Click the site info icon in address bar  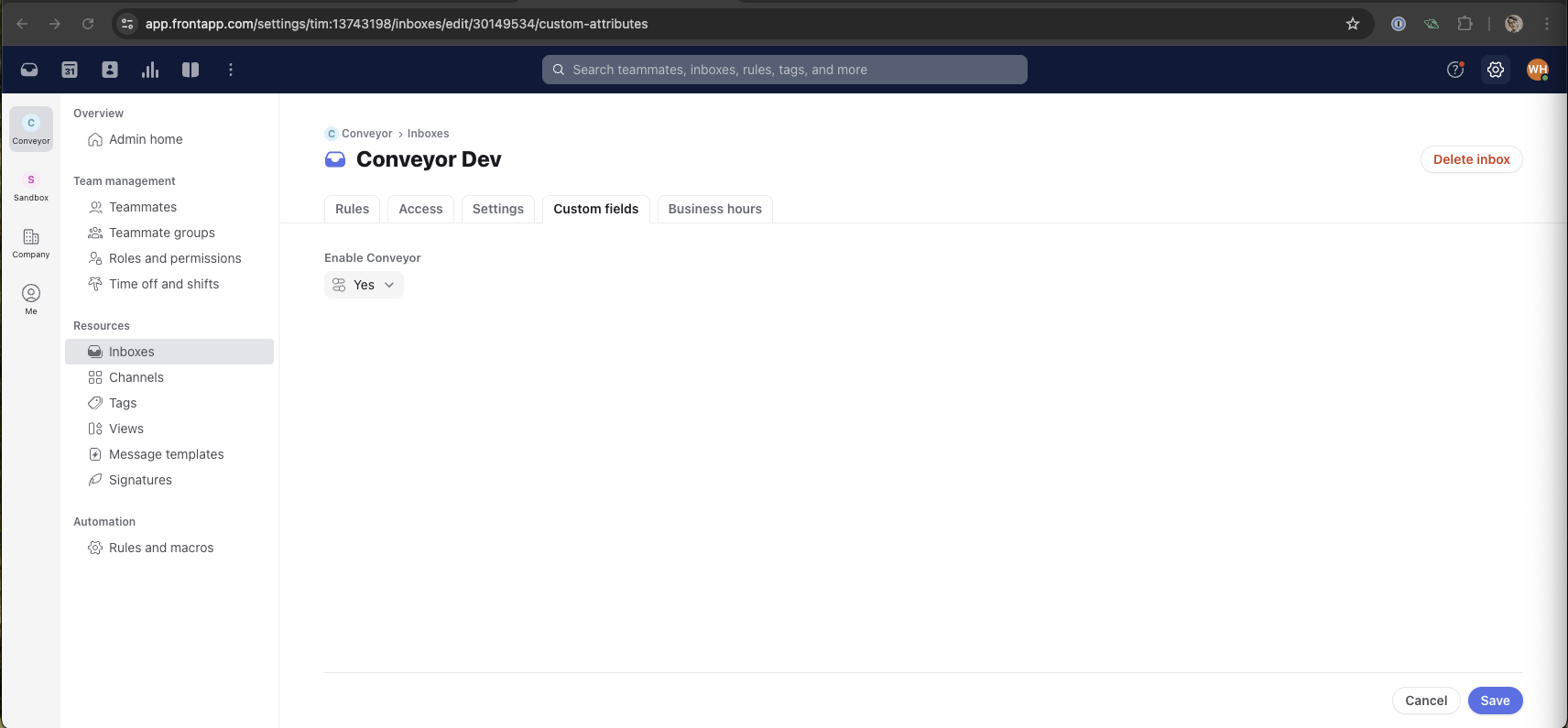[127, 24]
